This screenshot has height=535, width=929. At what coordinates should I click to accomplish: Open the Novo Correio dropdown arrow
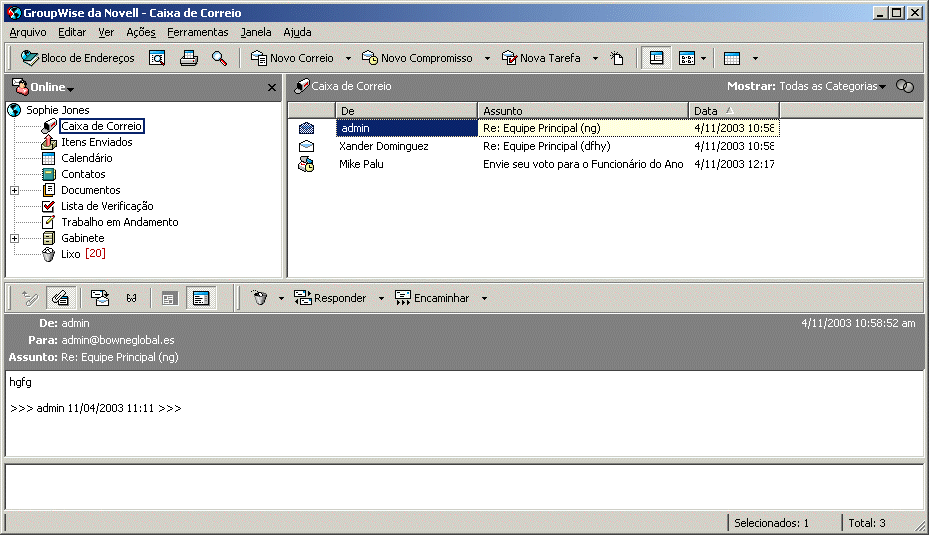(348, 58)
